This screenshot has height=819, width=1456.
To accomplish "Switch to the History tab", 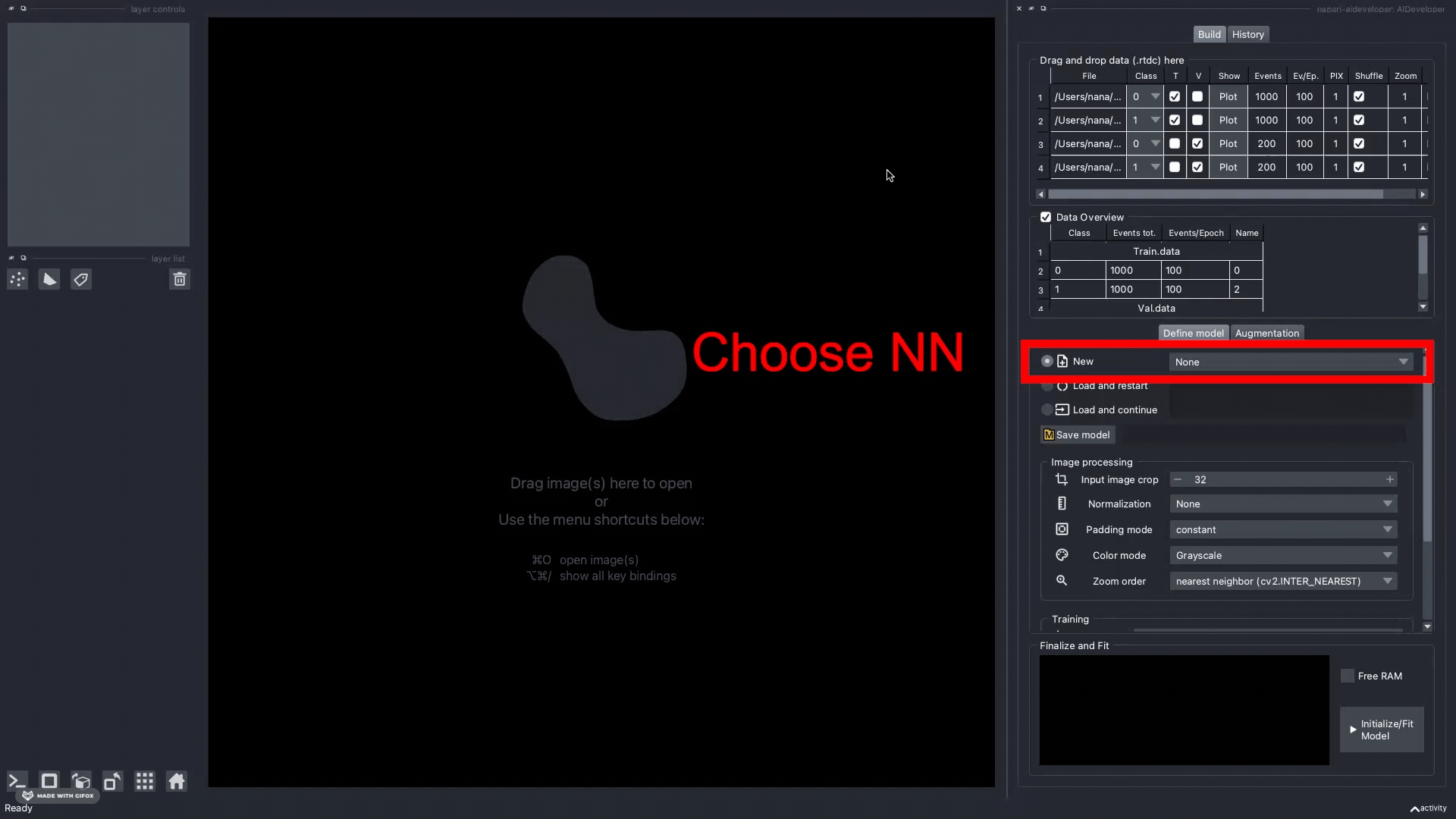I will click(x=1247, y=35).
